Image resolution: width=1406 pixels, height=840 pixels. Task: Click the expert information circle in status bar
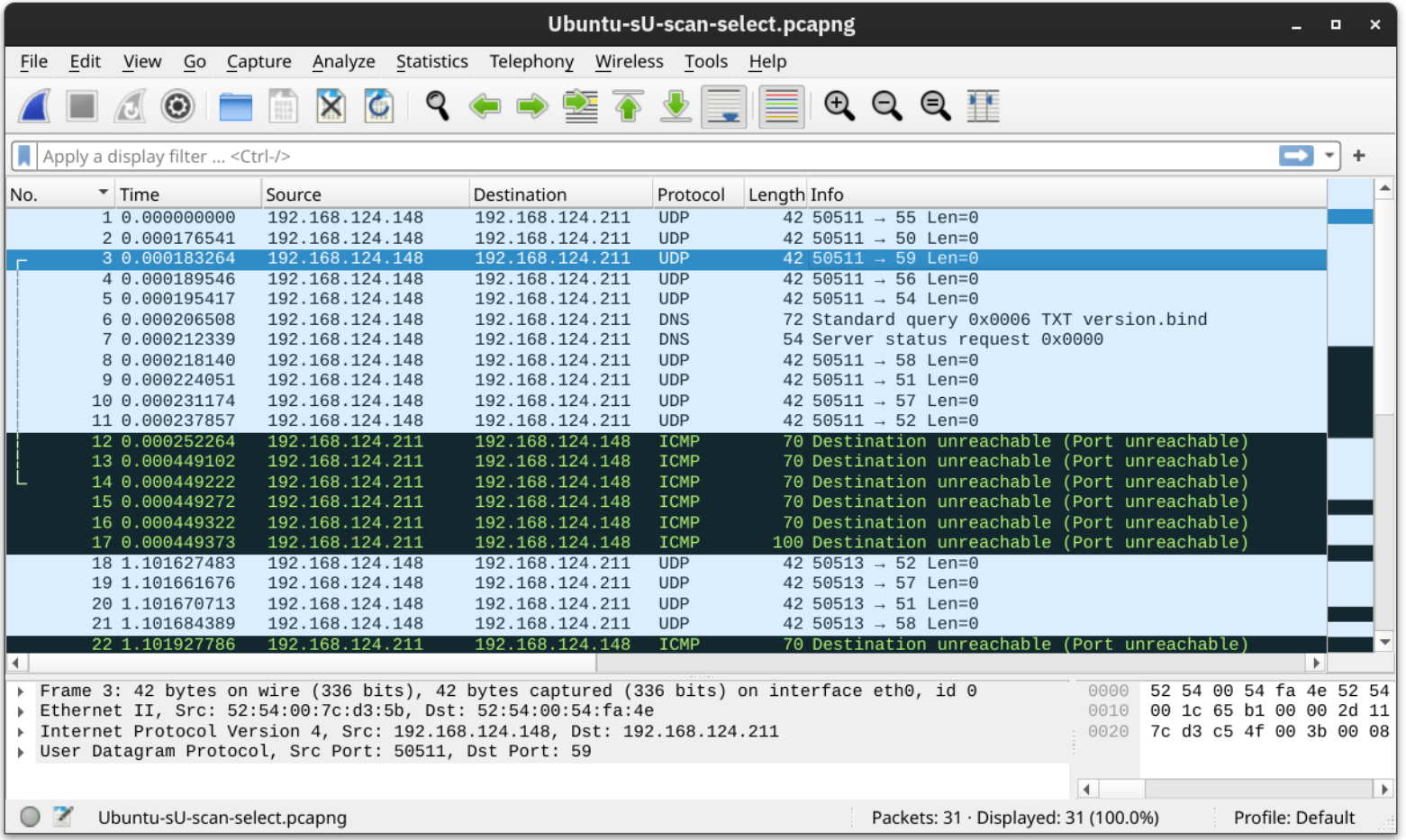click(x=31, y=817)
